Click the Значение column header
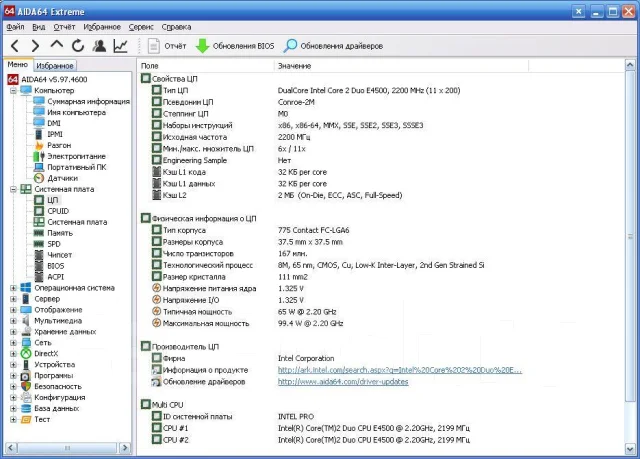640x459 pixels. [401, 66]
